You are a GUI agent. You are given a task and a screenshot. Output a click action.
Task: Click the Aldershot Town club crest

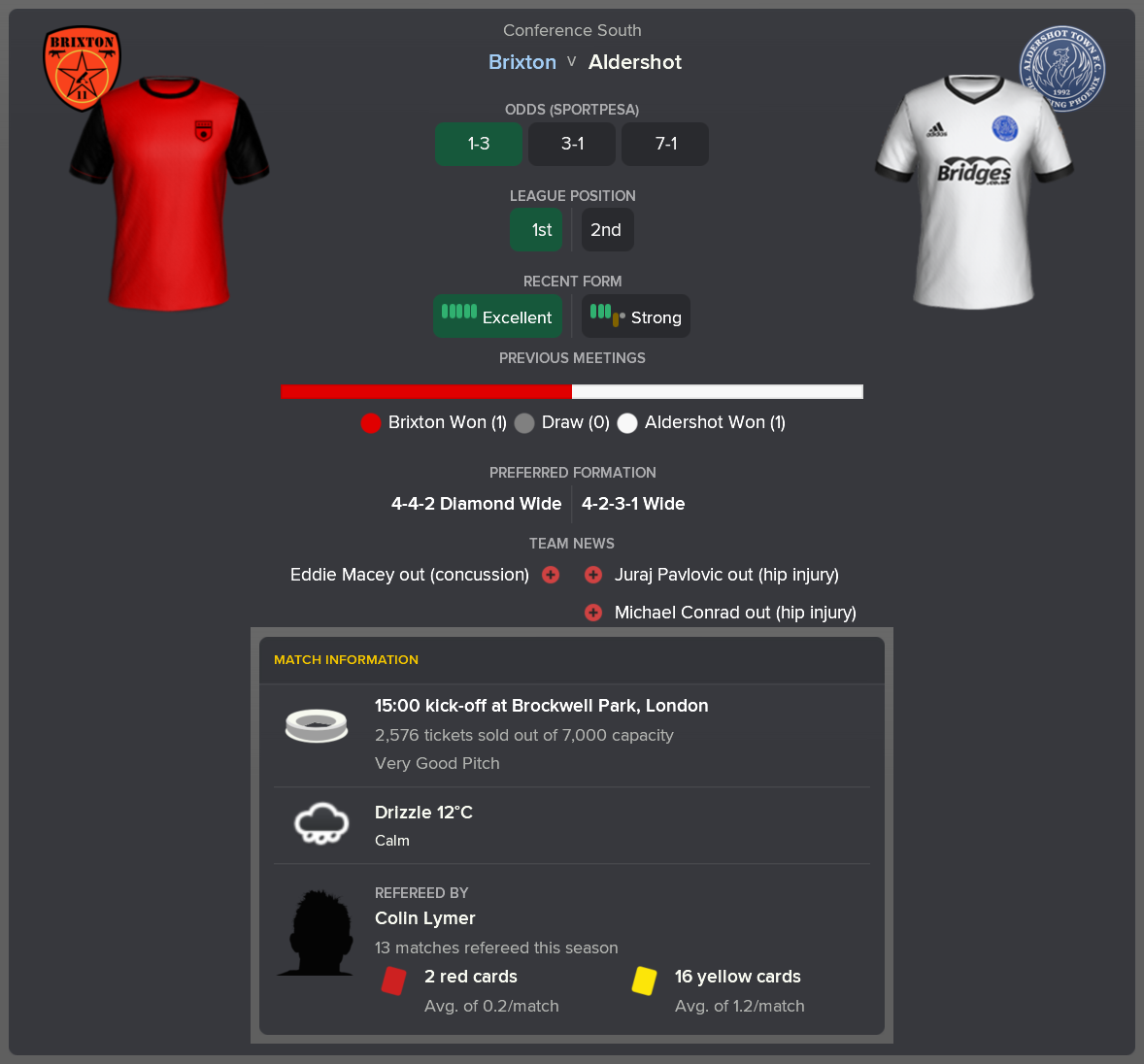point(1062,69)
